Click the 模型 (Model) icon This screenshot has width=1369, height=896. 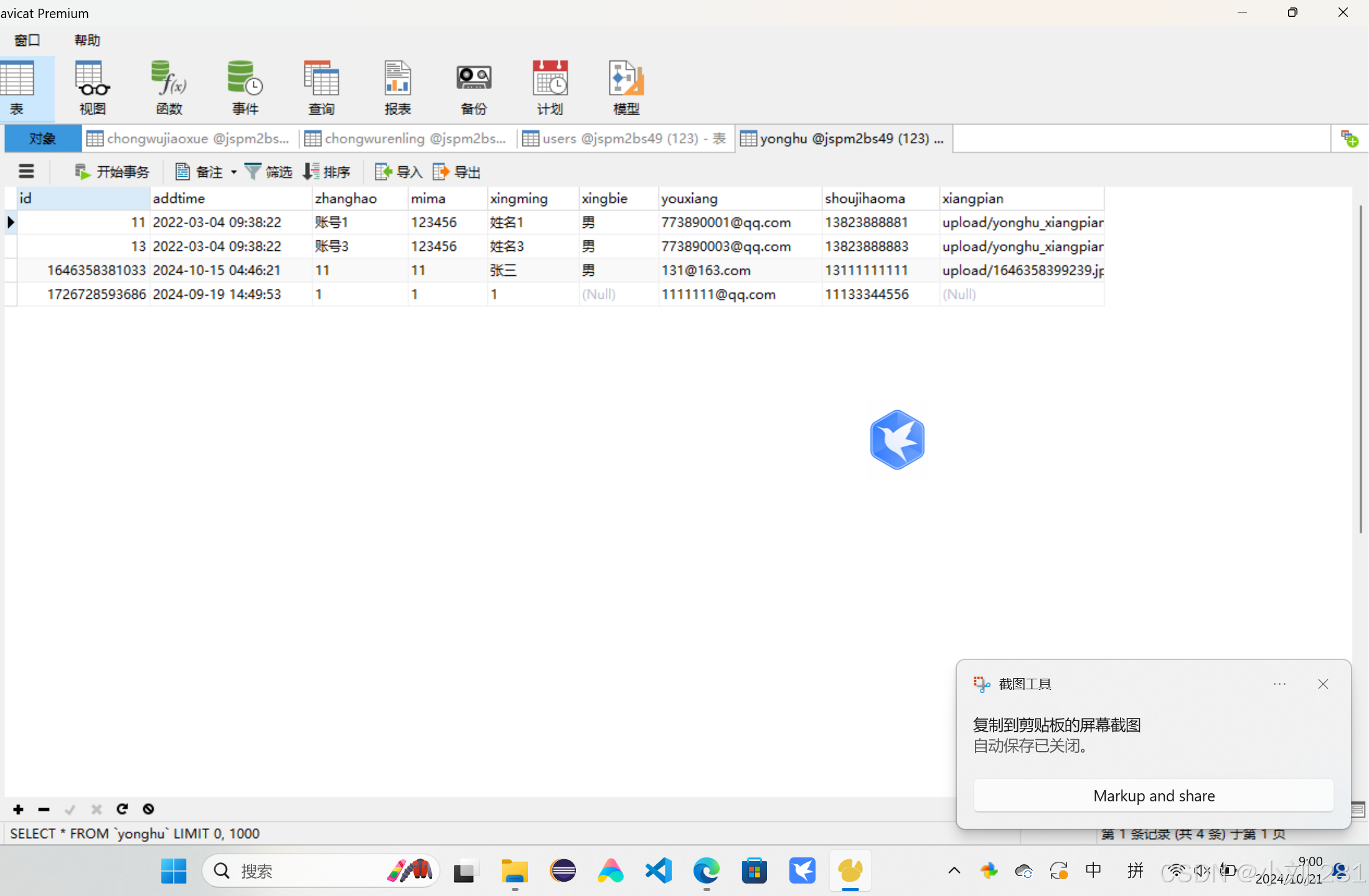pyautogui.click(x=626, y=87)
